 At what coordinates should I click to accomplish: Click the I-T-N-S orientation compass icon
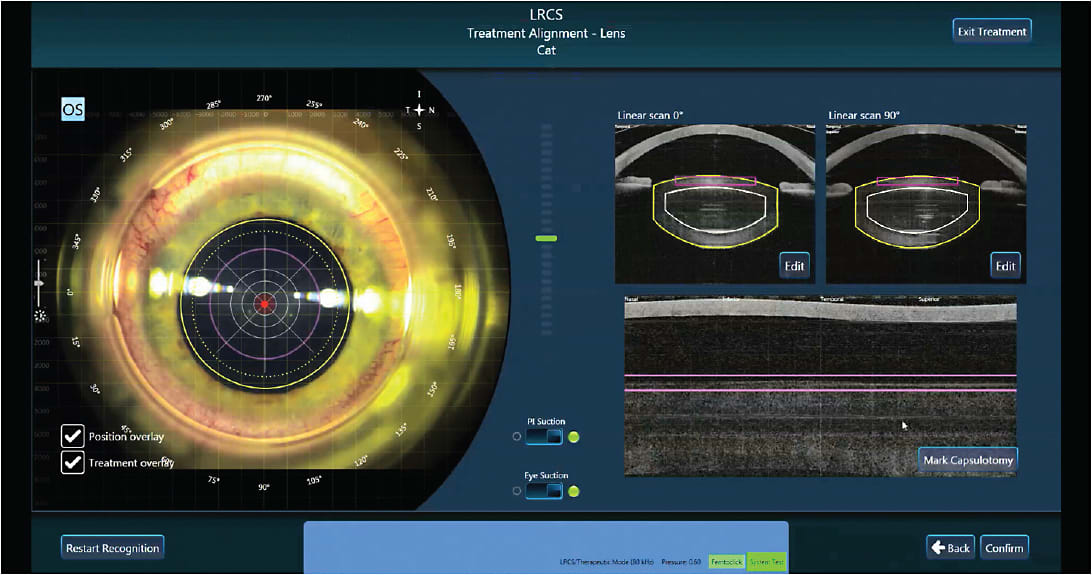coord(419,110)
